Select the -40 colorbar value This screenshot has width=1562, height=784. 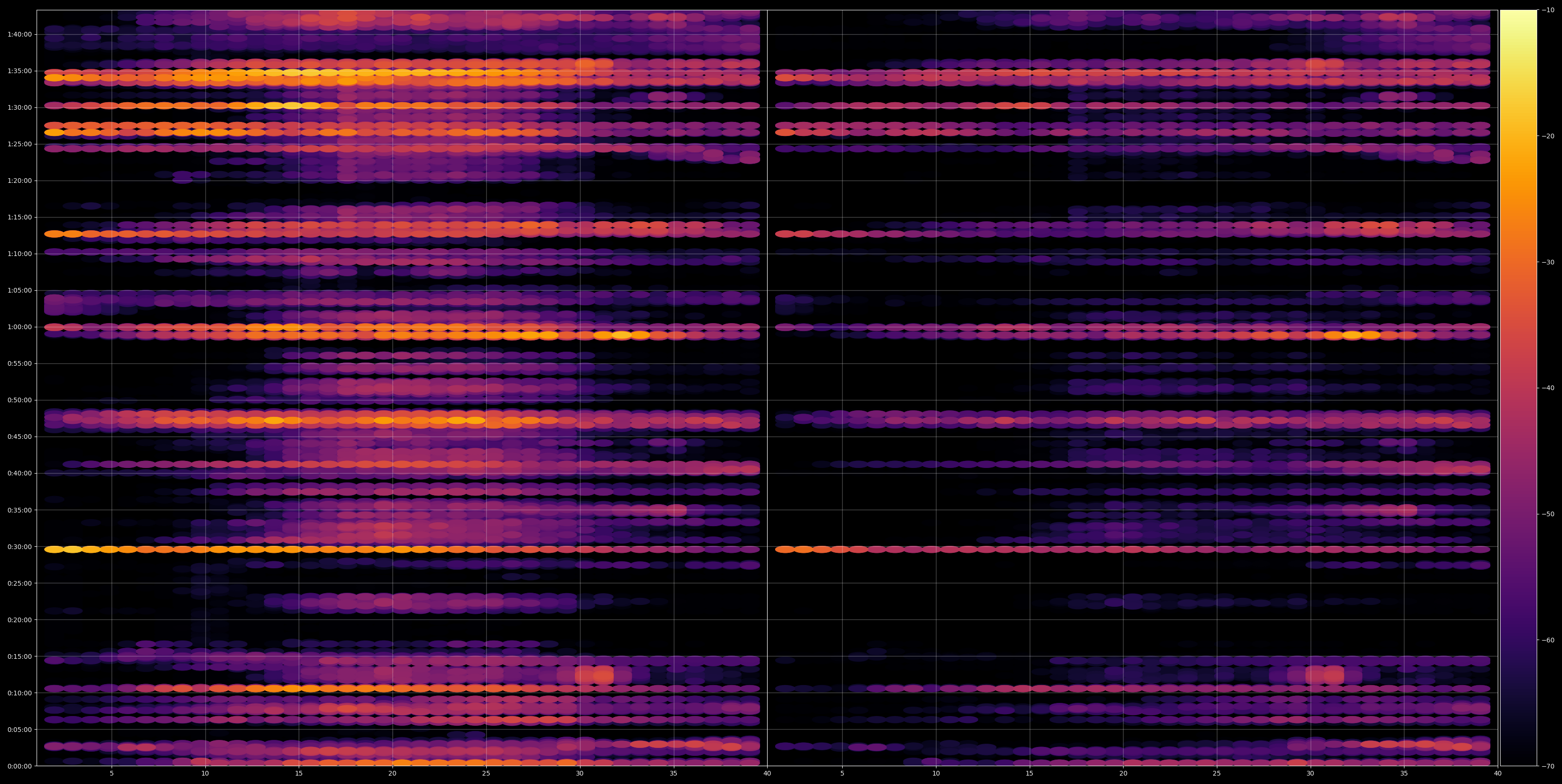coord(1548,388)
